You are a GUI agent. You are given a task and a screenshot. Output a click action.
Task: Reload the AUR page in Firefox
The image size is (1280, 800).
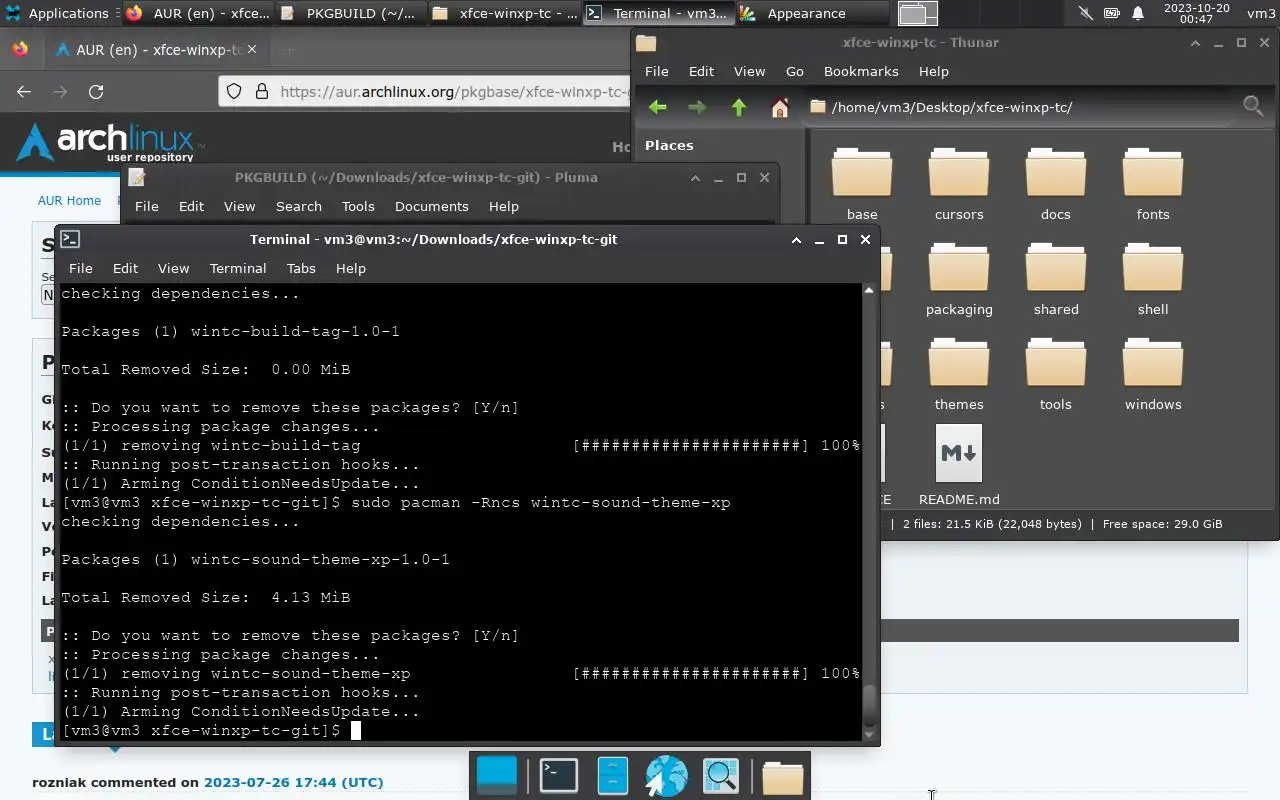[96, 91]
